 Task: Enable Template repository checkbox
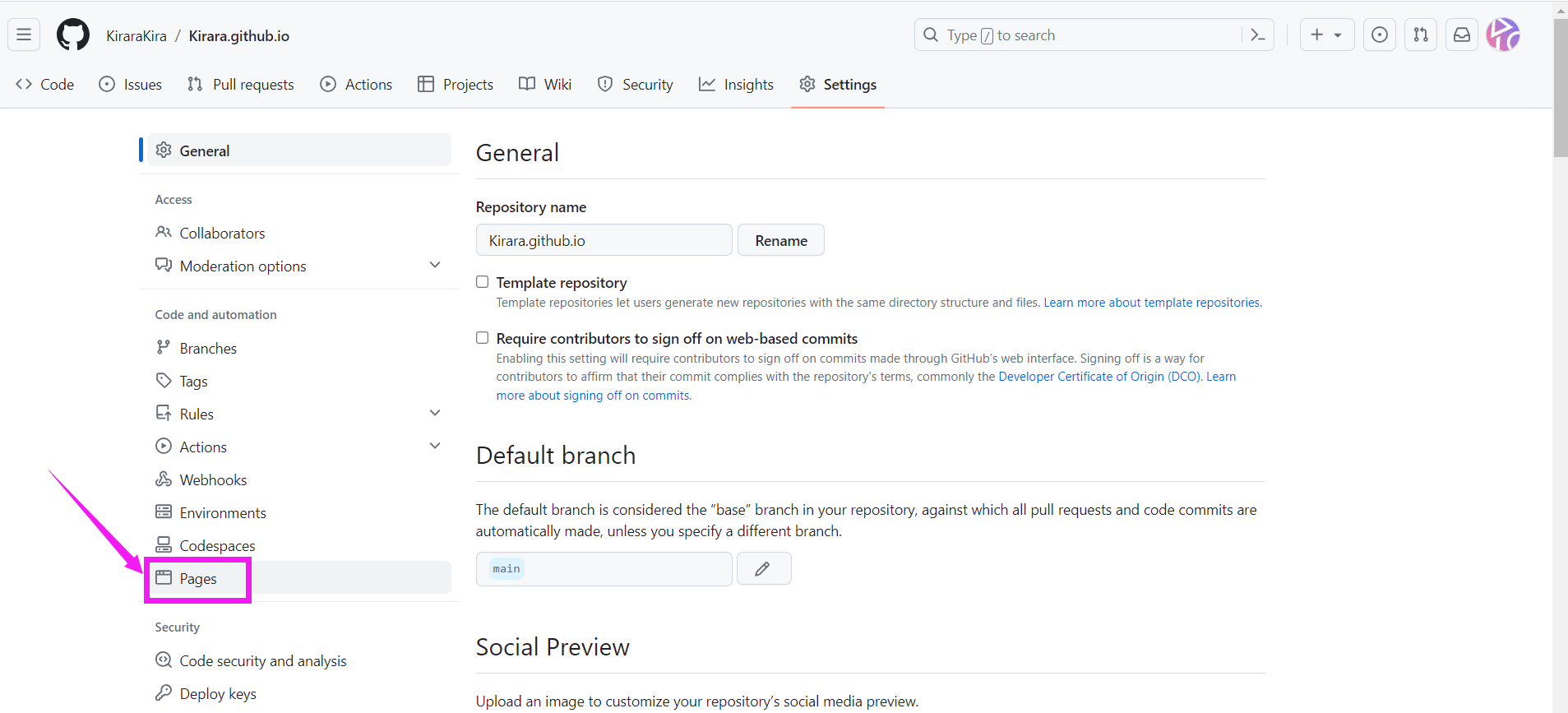point(483,282)
